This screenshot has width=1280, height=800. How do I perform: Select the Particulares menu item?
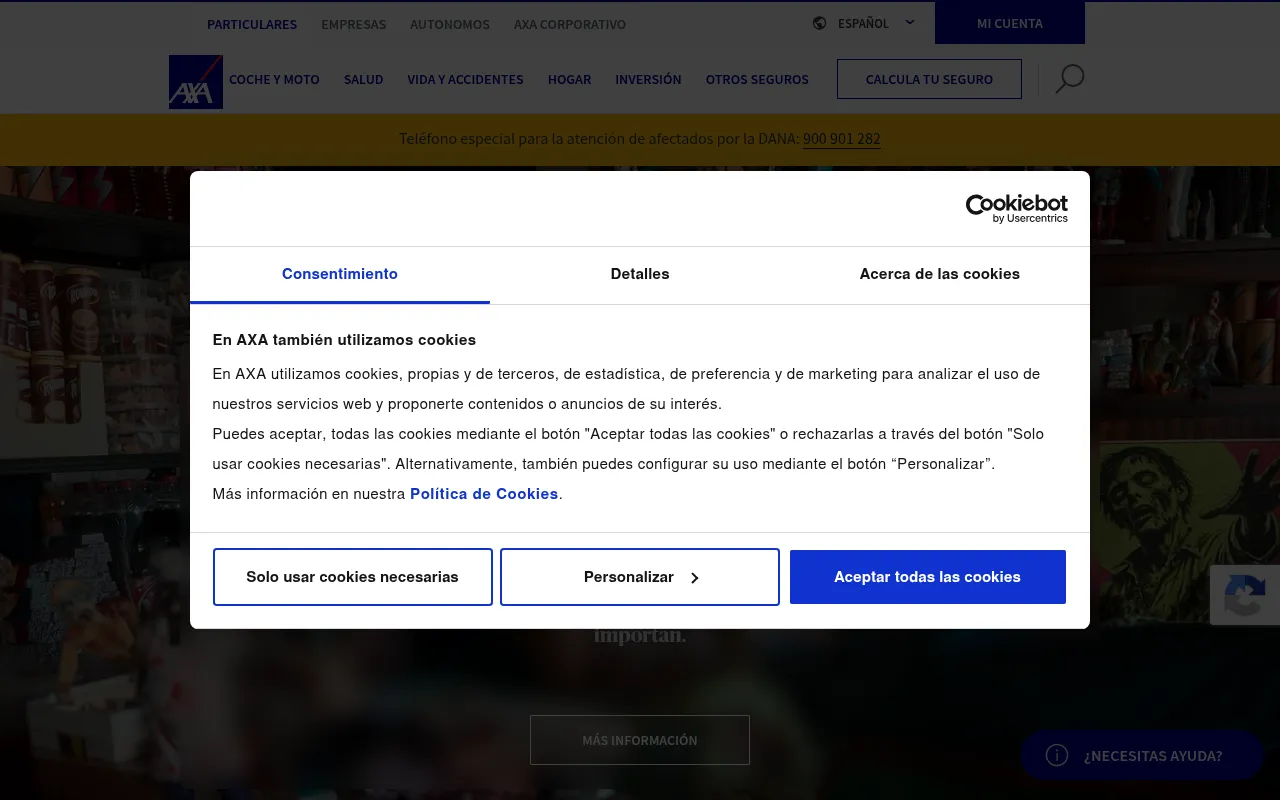point(252,24)
